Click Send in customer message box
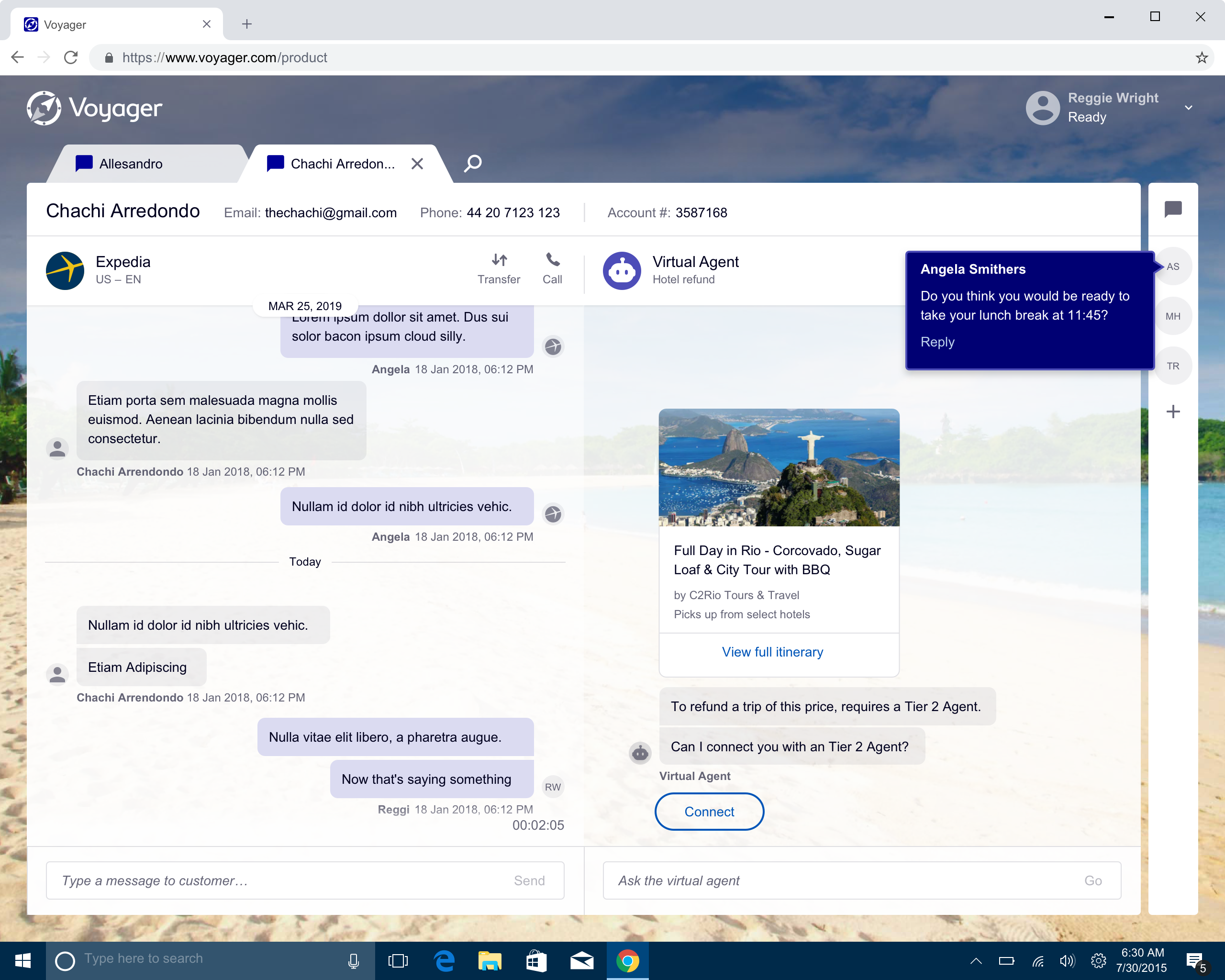Screen dimensions: 1225x980 529,880
